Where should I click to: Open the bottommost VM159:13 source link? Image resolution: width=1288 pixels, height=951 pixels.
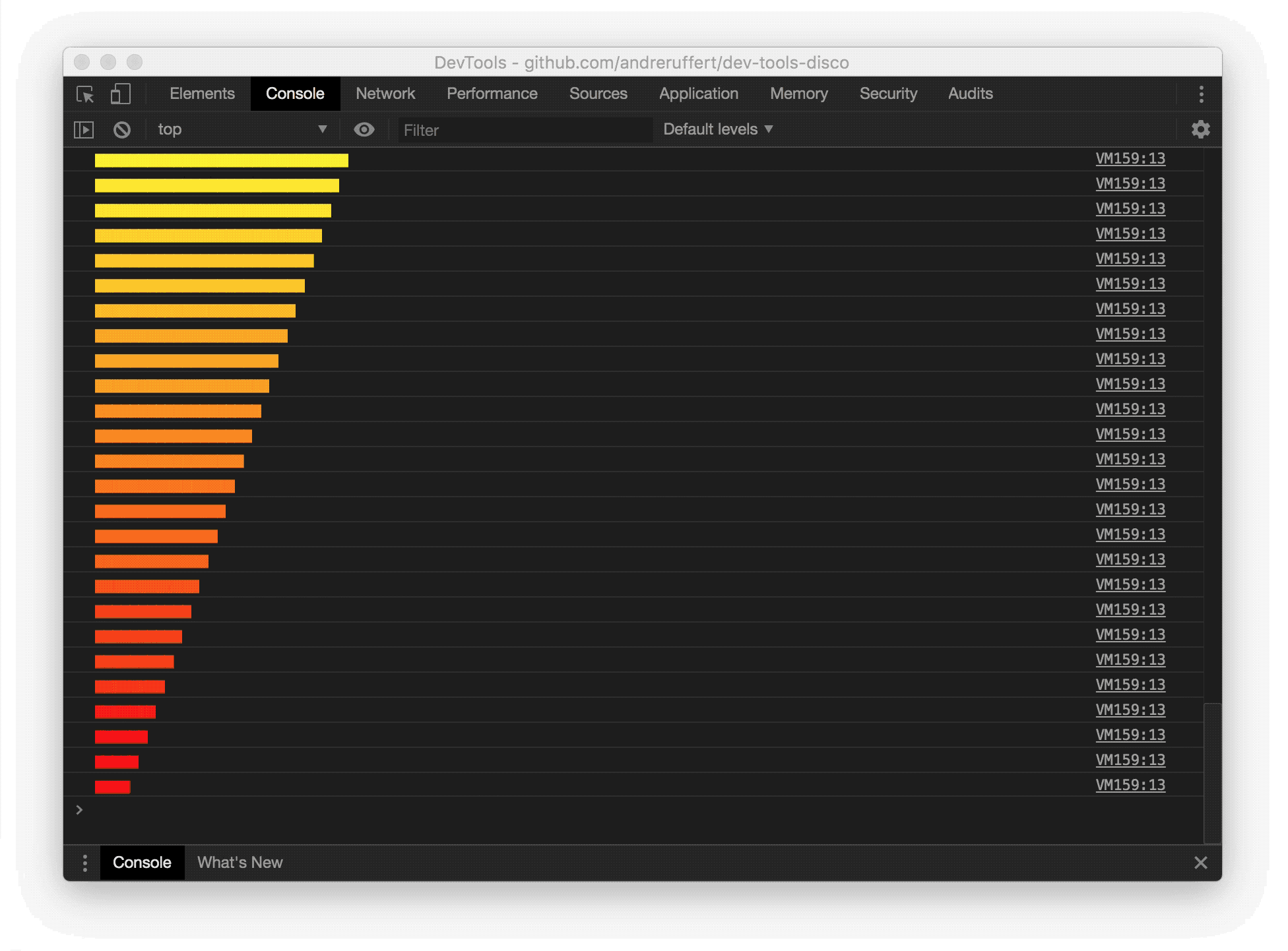click(x=1130, y=785)
